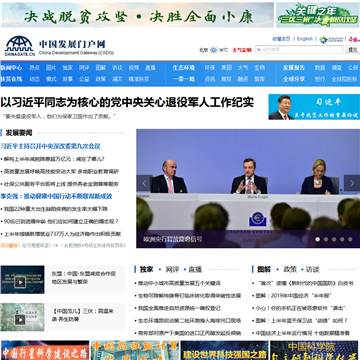The image size is (360, 360).
Task: Click the search submit button
Action: 352,50
